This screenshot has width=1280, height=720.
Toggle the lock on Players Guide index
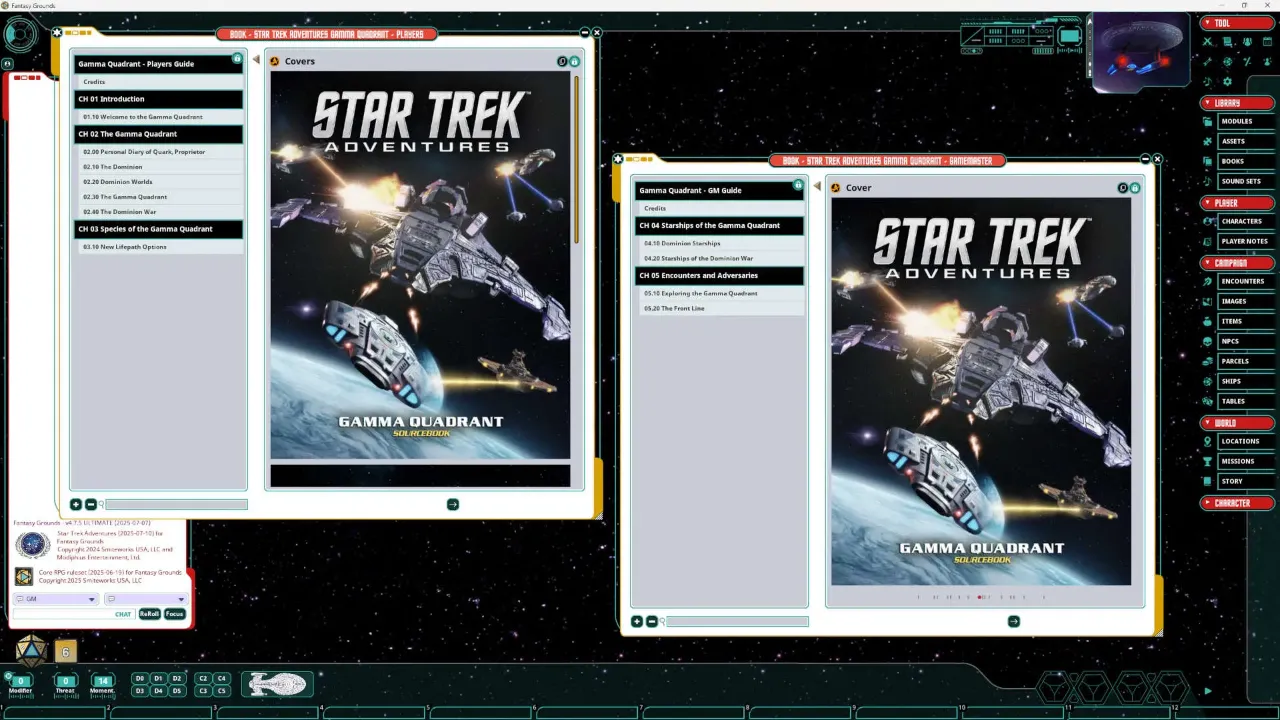pyautogui.click(x=237, y=59)
